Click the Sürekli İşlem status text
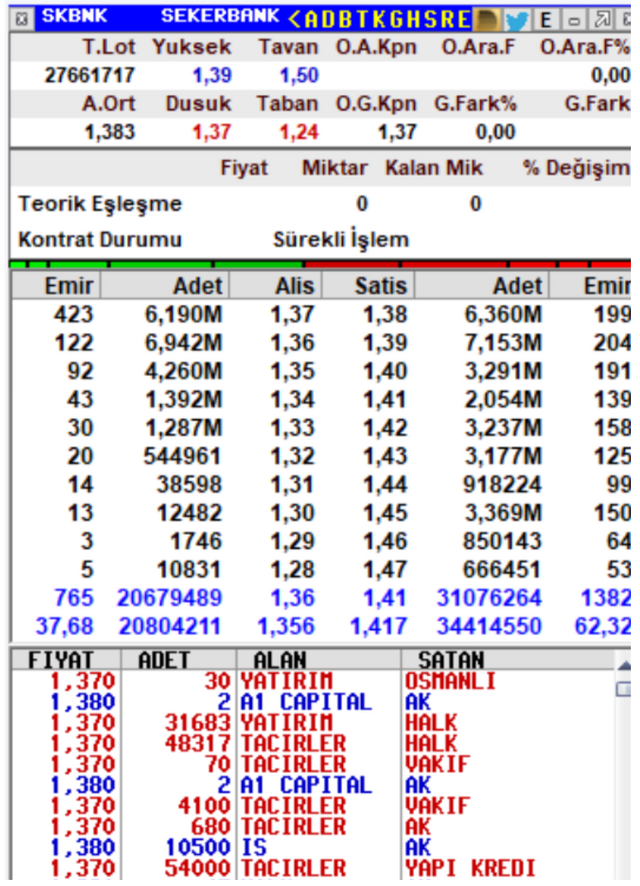This screenshot has width=640, height=886. pos(341,240)
